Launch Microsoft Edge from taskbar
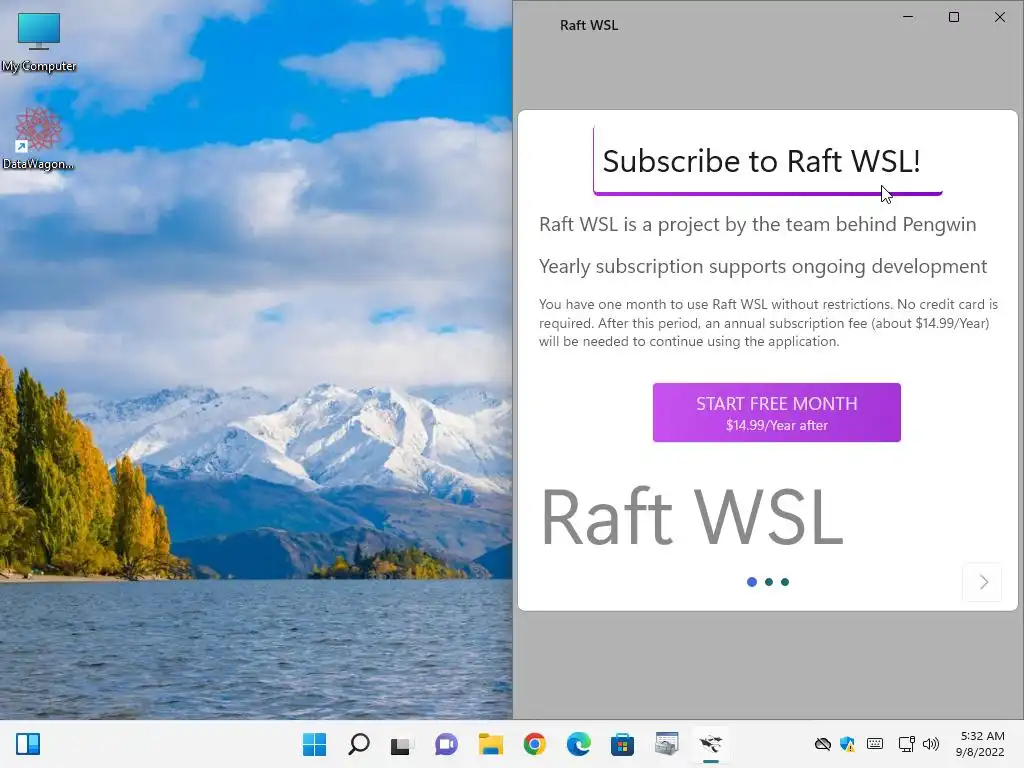This screenshot has width=1024, height=768. click(x=579, y=744)
